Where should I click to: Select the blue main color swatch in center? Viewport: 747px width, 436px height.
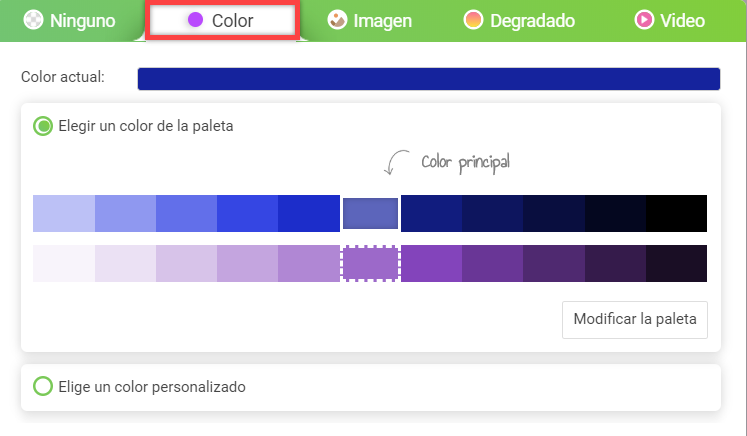(x=370, y=213)
